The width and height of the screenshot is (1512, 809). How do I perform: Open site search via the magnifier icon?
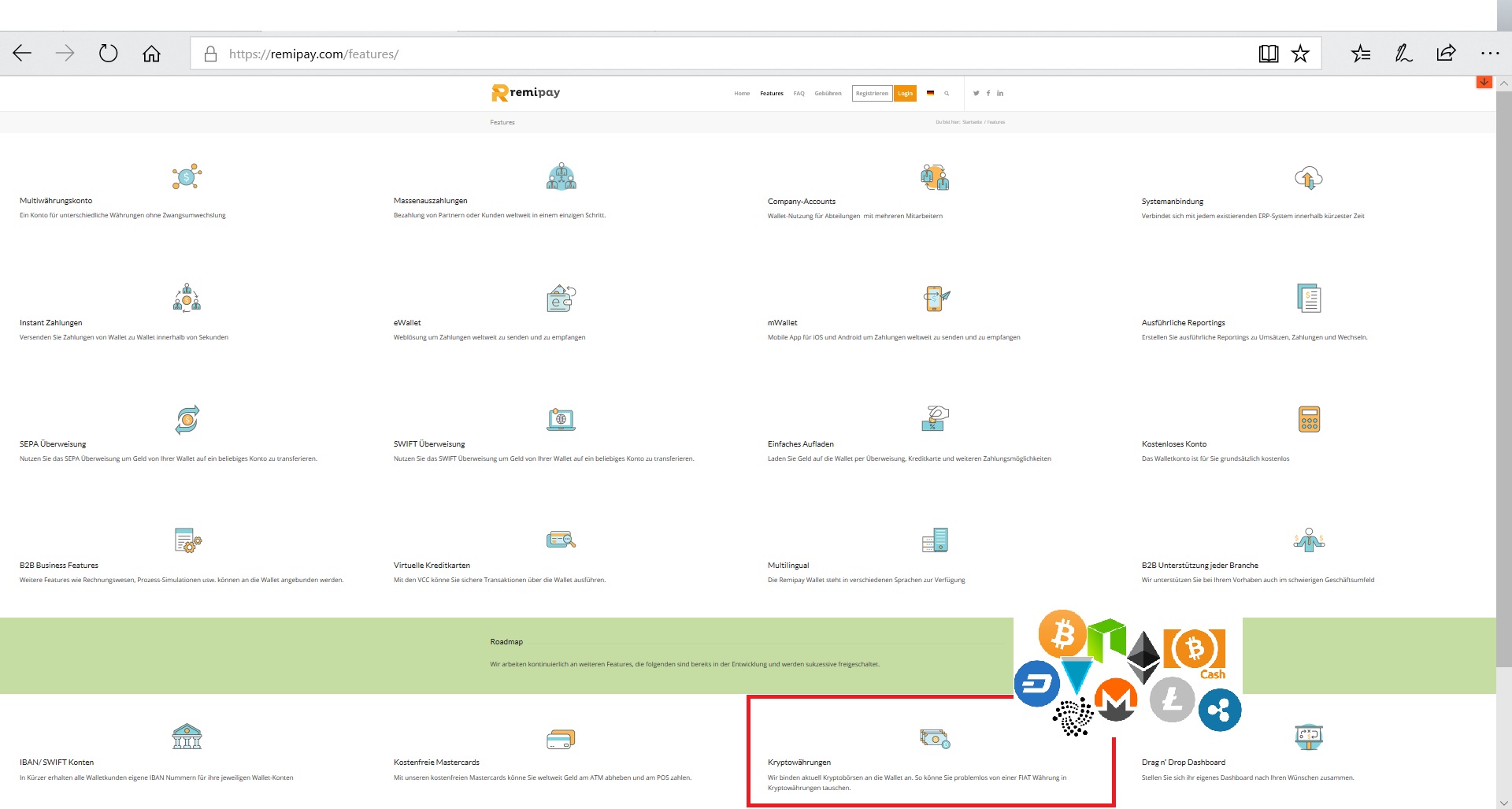point(947,93)
